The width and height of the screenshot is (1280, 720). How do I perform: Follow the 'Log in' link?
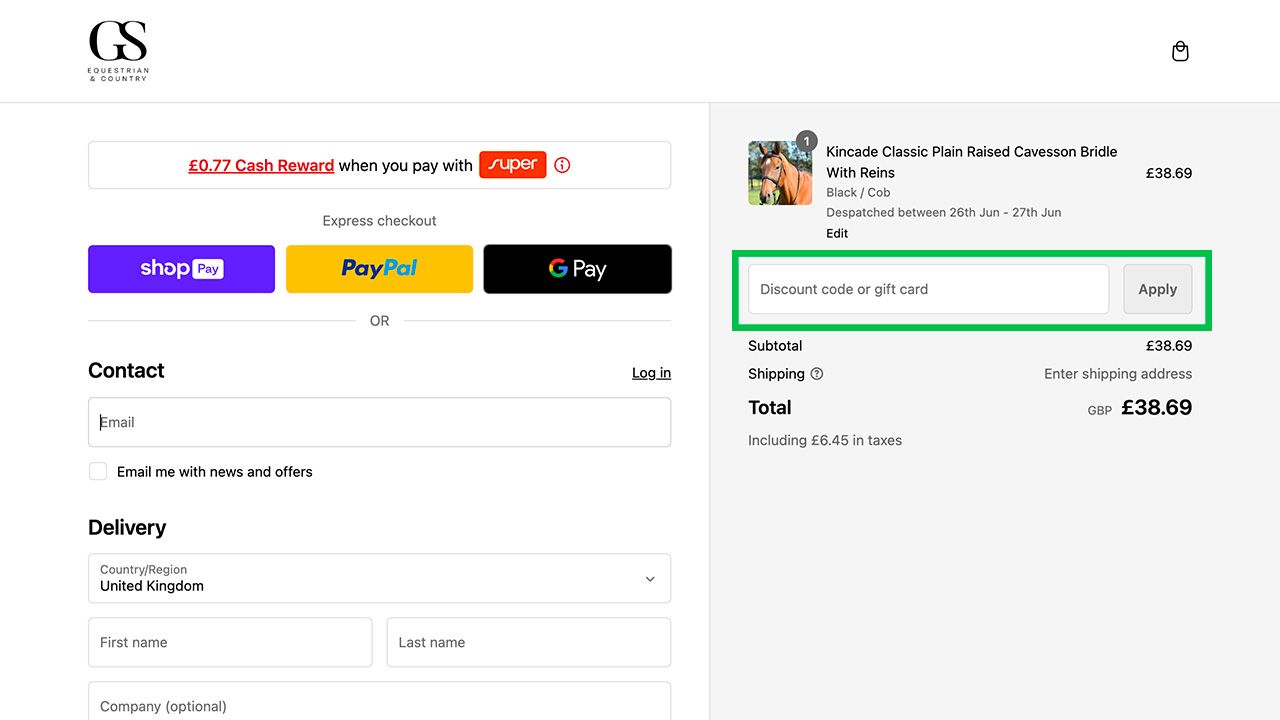point(651,373)
